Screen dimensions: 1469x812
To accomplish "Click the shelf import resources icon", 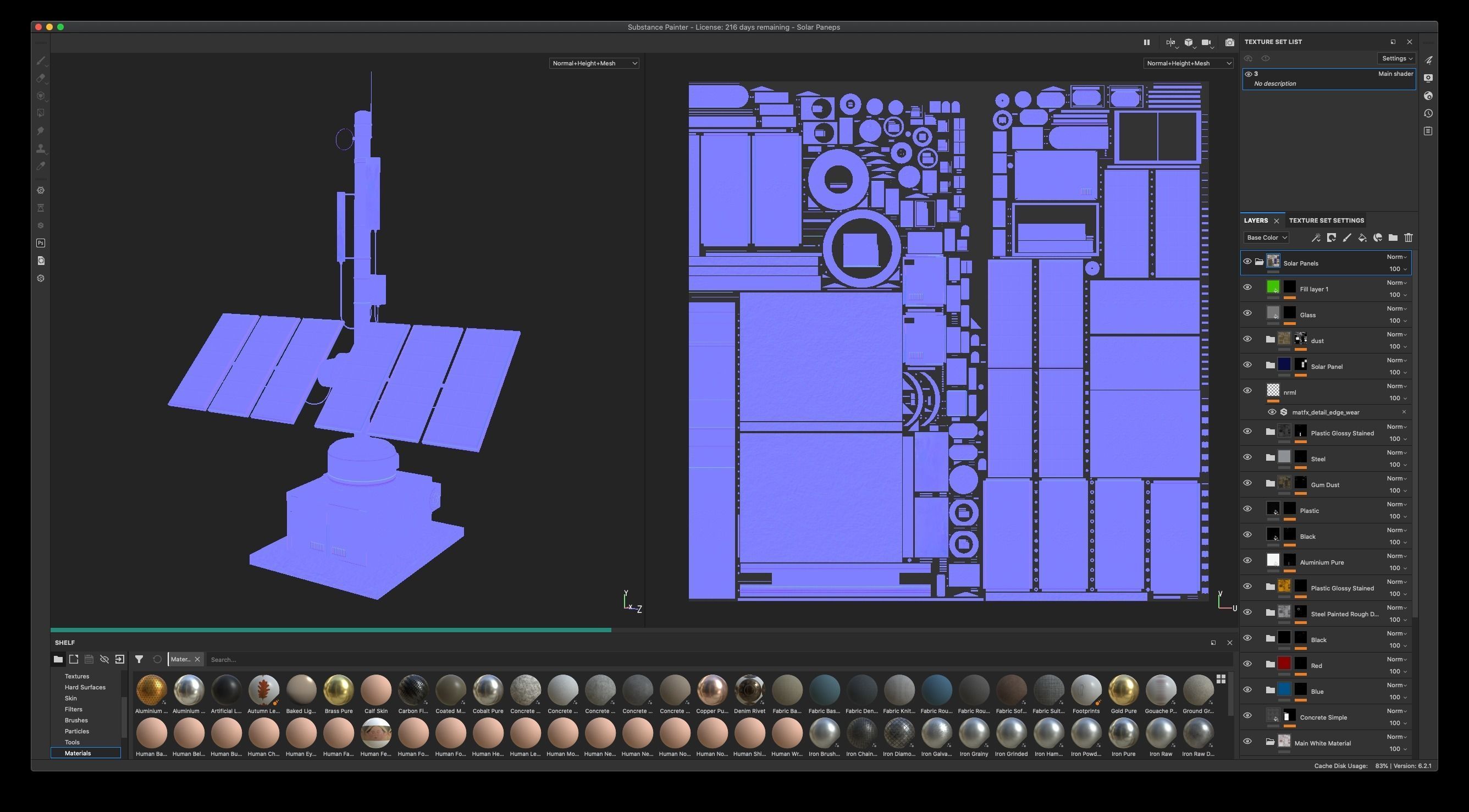I will (120, 659).
